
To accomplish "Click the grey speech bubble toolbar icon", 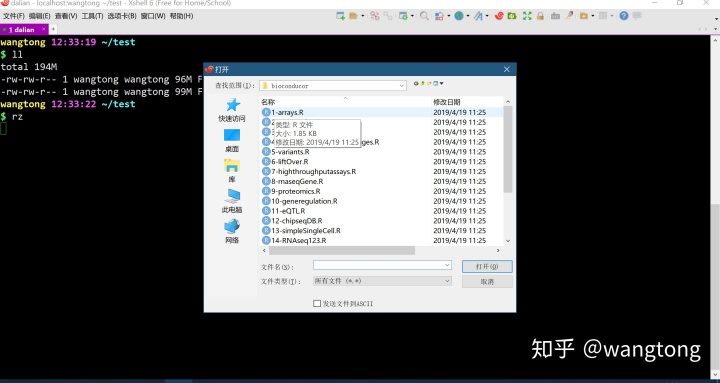I will click(637, 16).
